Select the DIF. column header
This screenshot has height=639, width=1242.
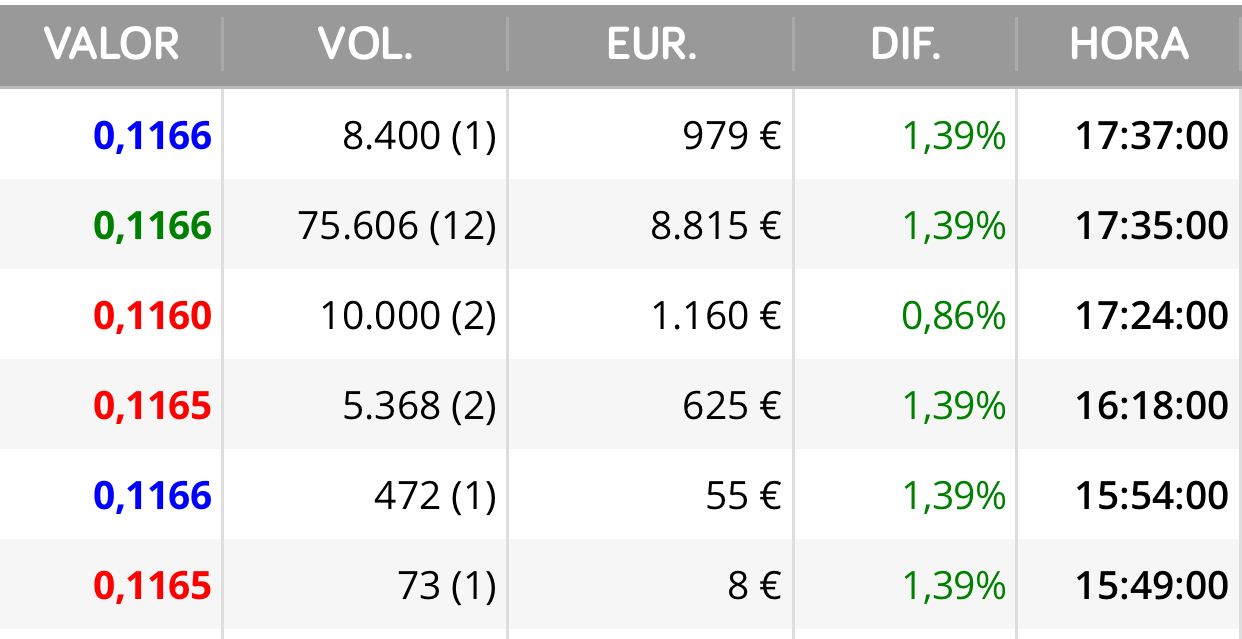coord(905,44)
